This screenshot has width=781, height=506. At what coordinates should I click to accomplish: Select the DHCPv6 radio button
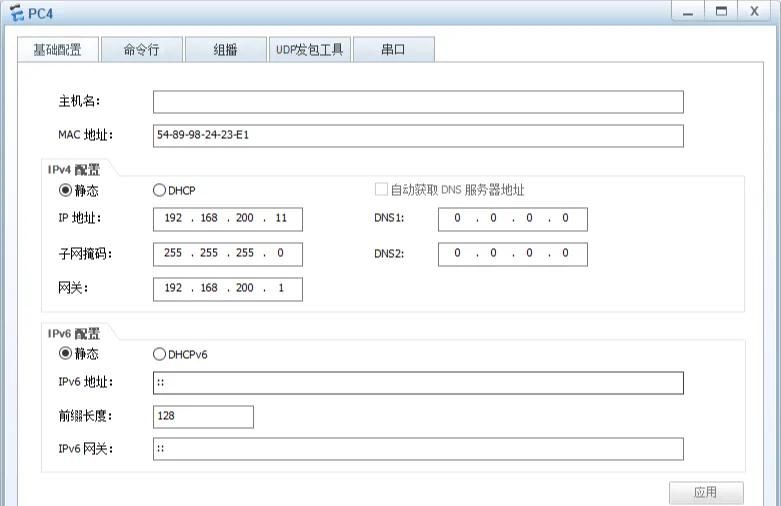tap(159, 353)
